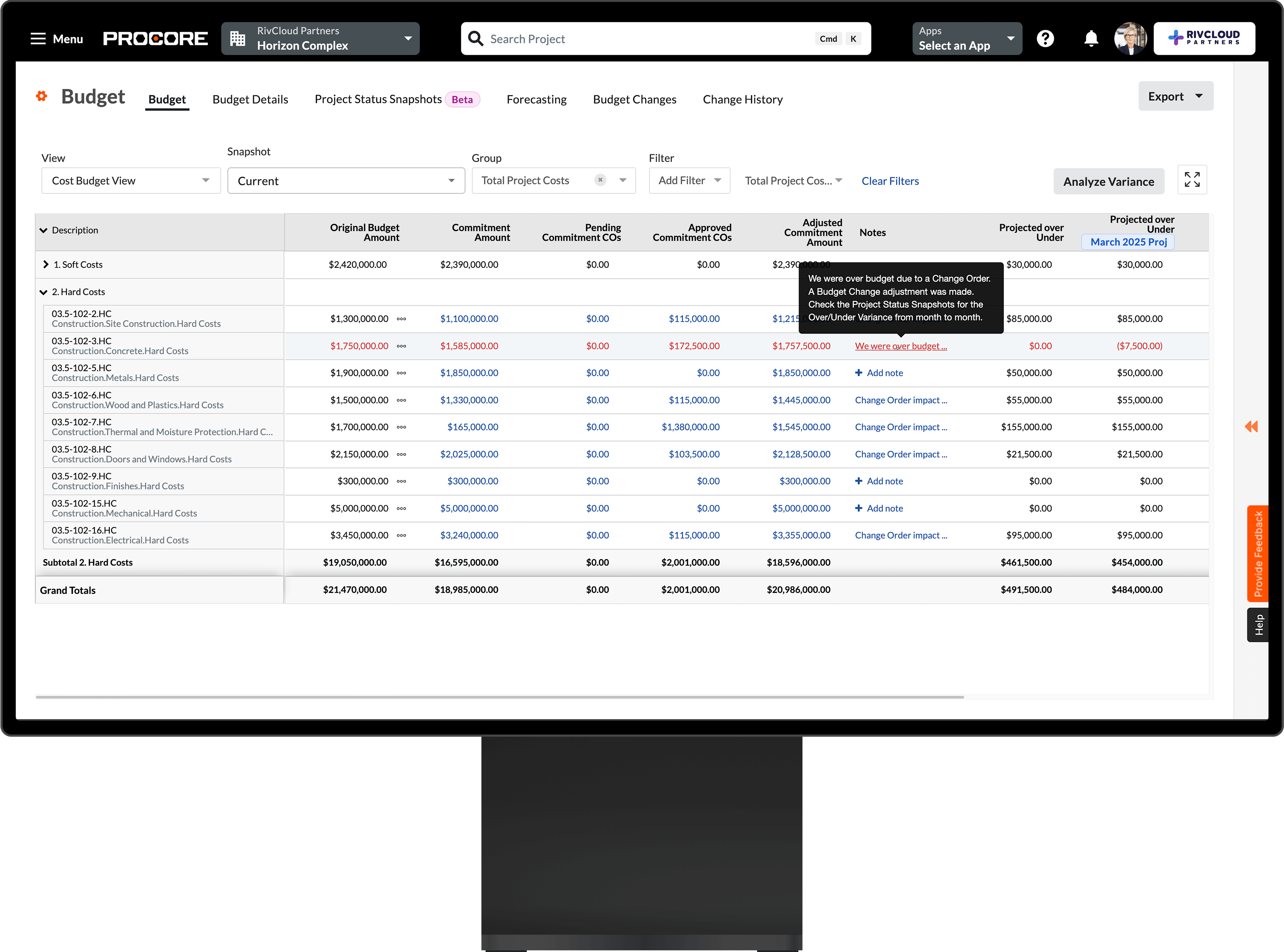This screenshot has height=952, width=1284.
Task: Expand the 1. Soft Costs row
Action: 46,264
